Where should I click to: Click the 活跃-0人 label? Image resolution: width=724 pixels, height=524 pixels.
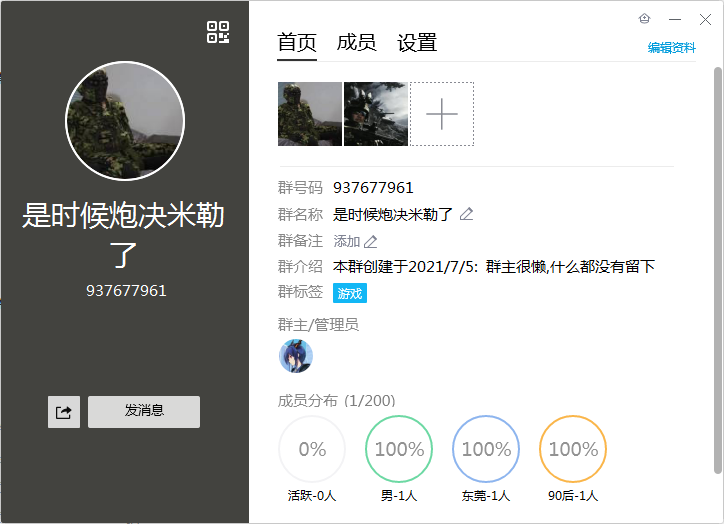(312, 496)
